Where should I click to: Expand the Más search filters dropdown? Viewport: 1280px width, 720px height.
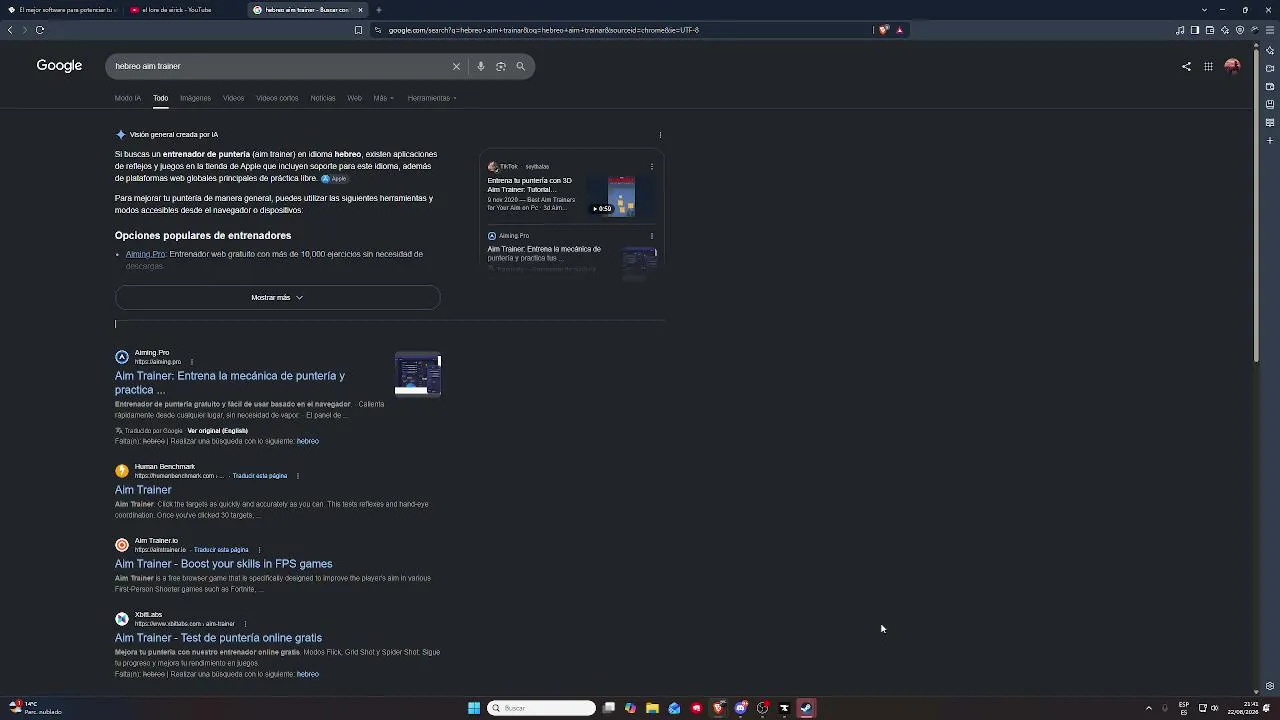tap(384, 98)
